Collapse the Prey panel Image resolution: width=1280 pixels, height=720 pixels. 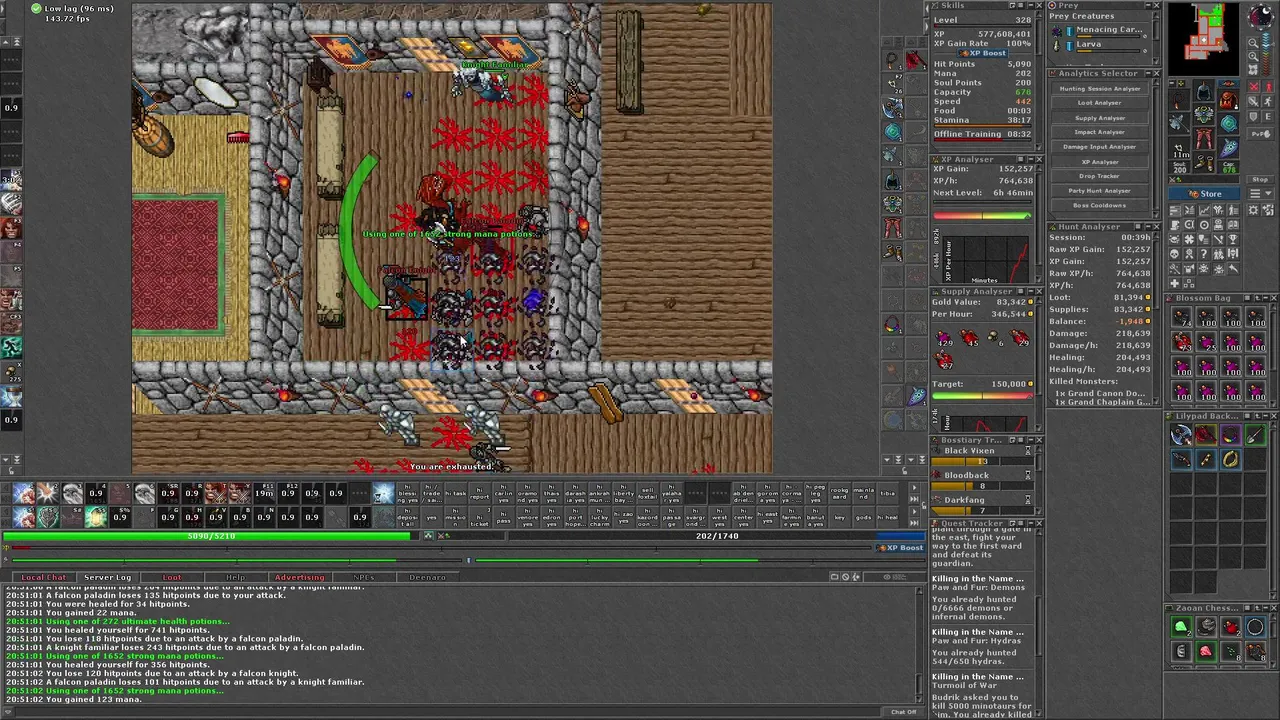point(1148,6)
